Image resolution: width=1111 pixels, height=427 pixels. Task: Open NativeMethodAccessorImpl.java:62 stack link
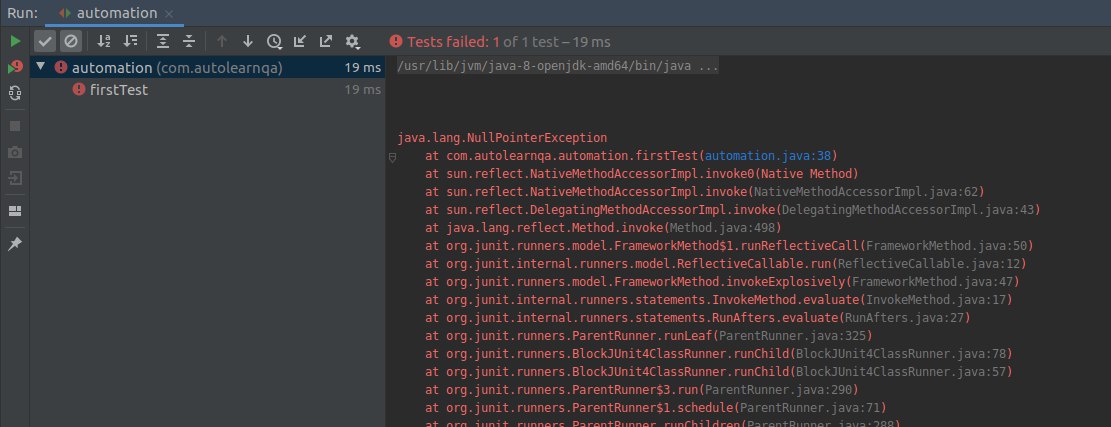point(866,192)
